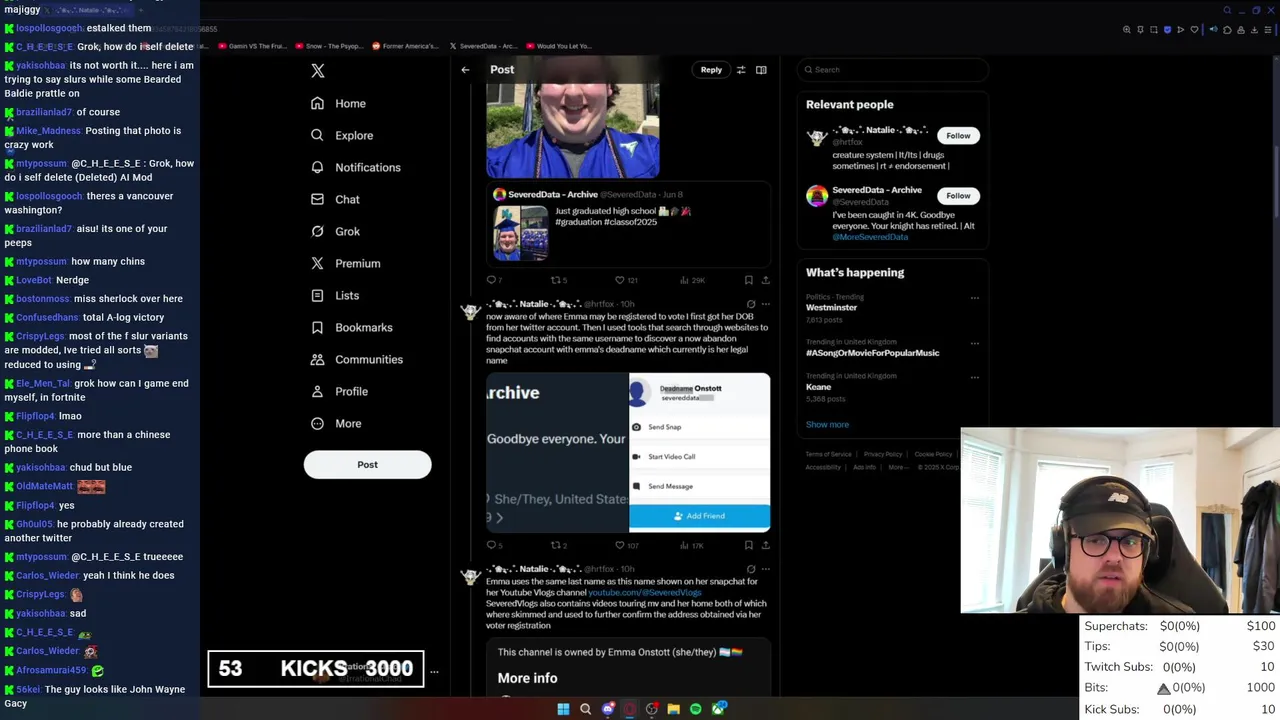Switch to Former America's... browser tab
This screenshot has width=1280, height=720.
(406, 46)
